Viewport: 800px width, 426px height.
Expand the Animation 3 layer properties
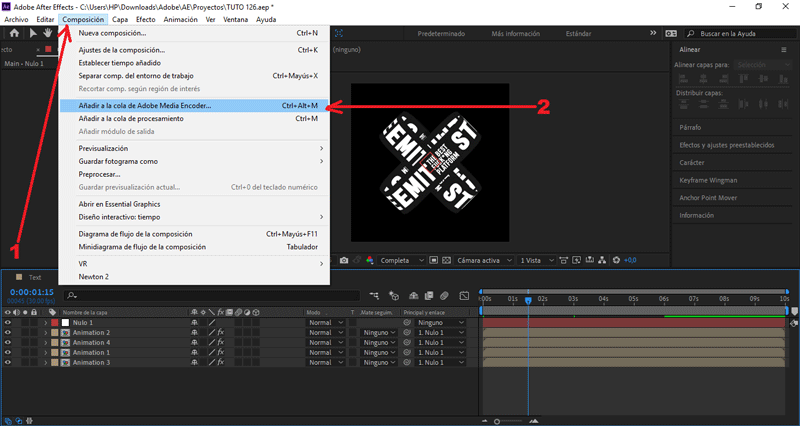click(45, 363)
